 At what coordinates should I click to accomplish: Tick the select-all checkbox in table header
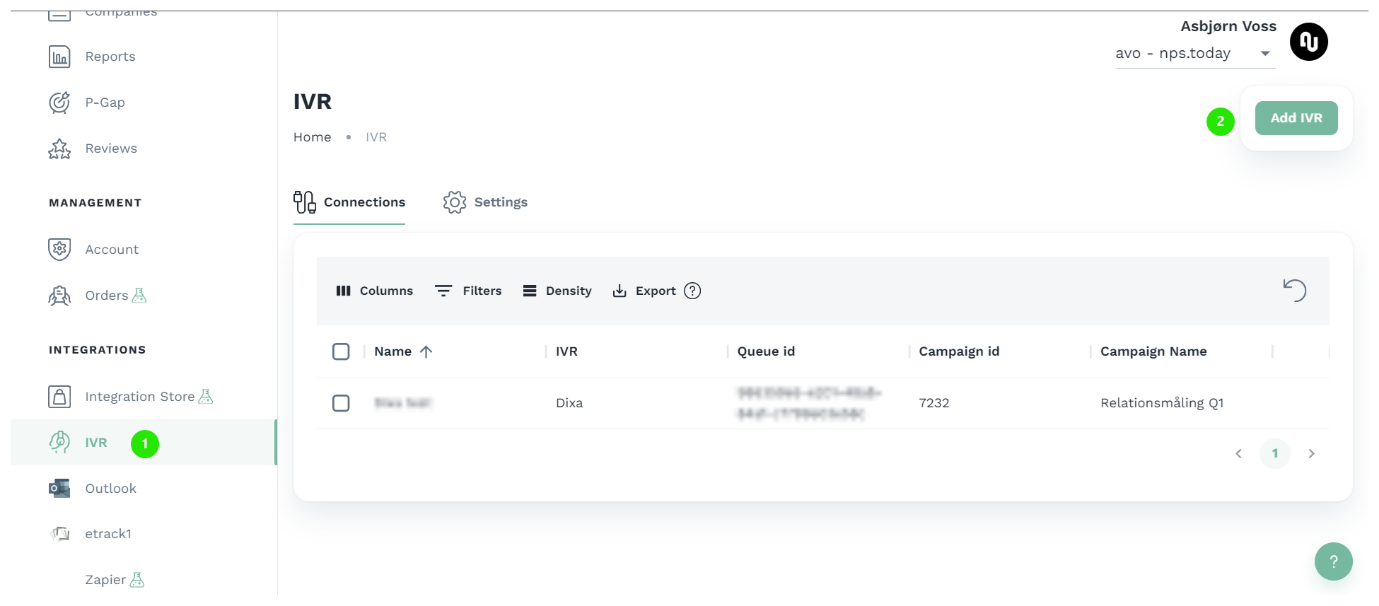341,352
